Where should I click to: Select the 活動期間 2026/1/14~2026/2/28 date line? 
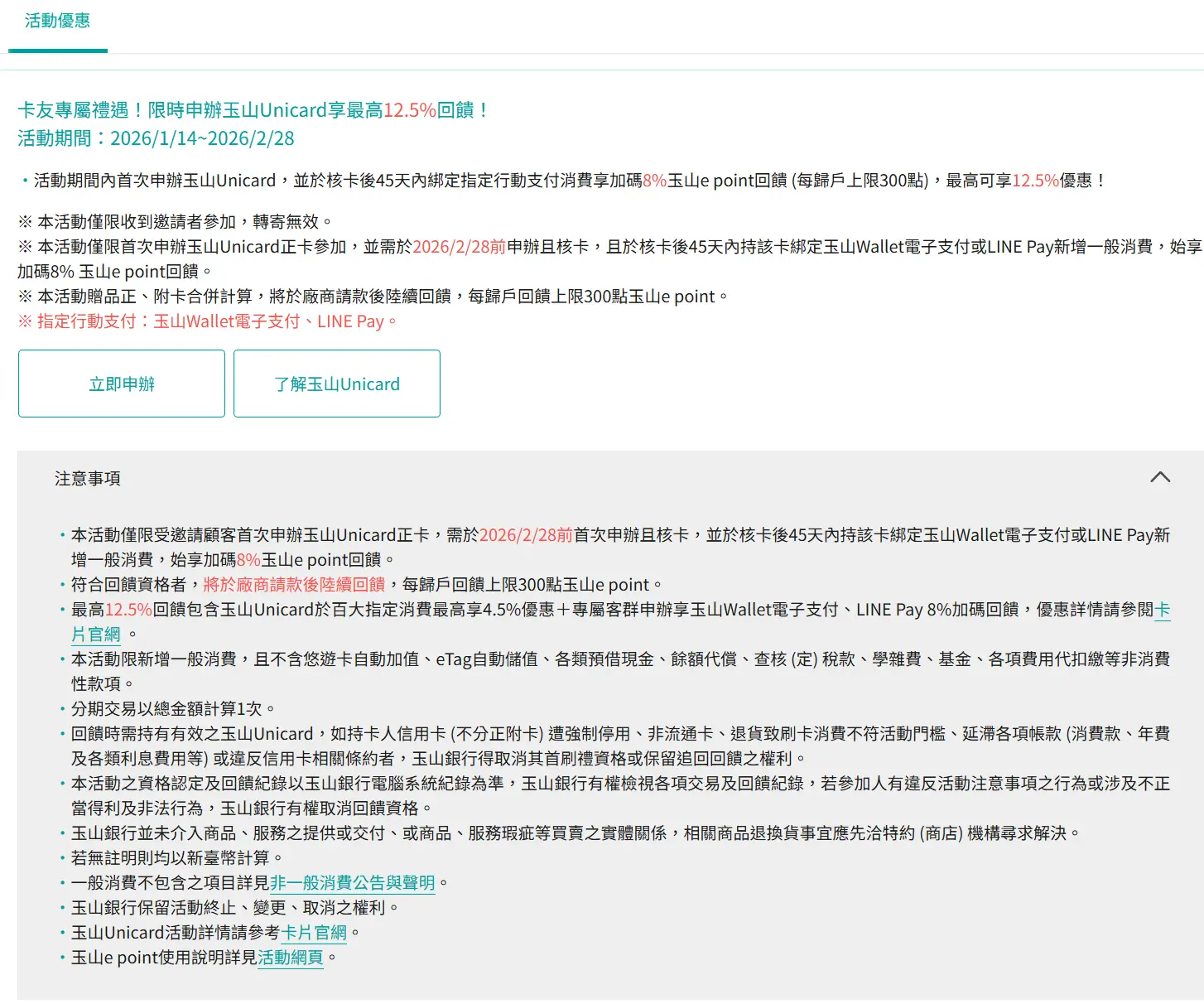pos(156,138)
